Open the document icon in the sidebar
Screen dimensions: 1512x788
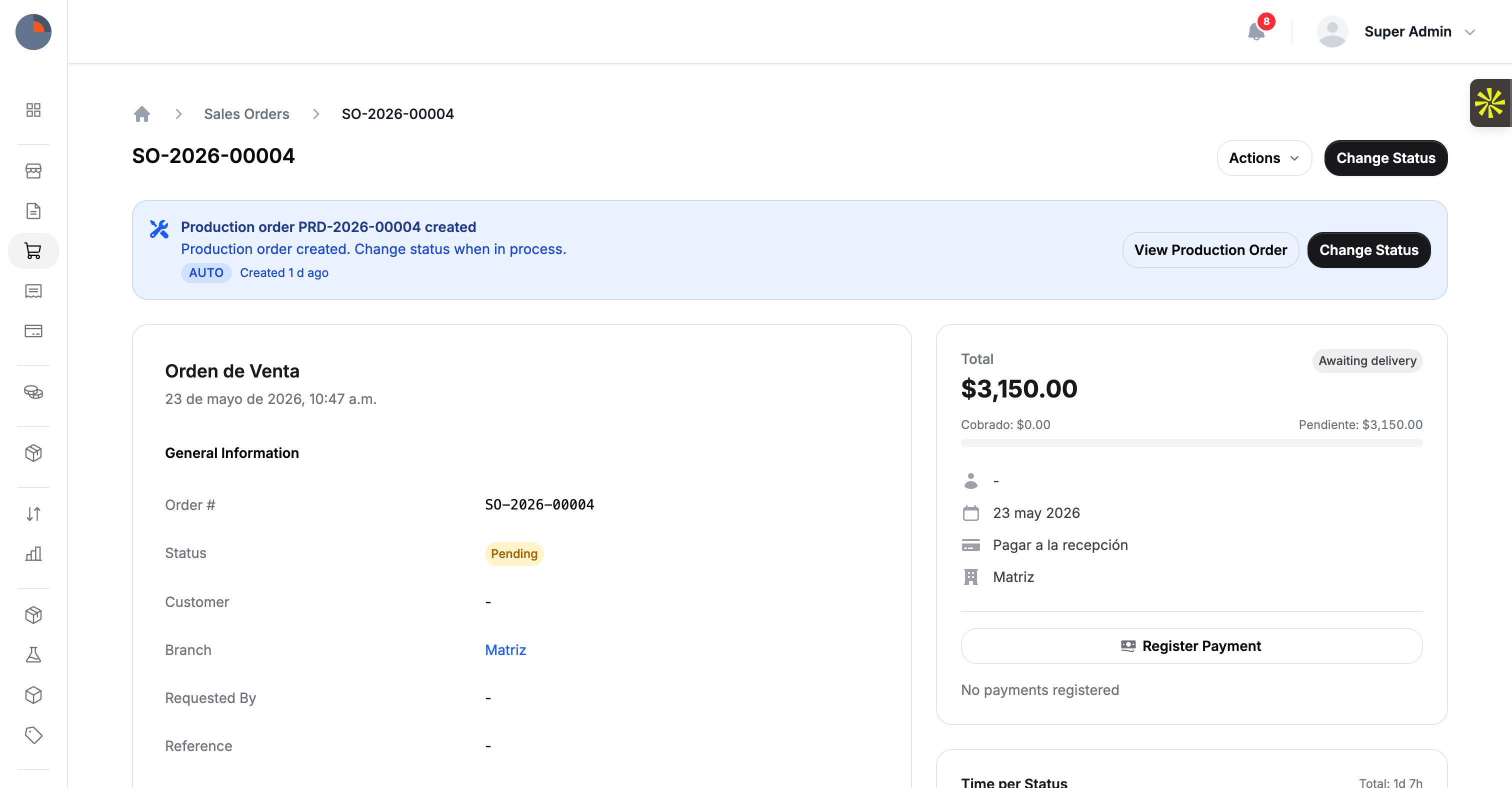click(33, 210)
